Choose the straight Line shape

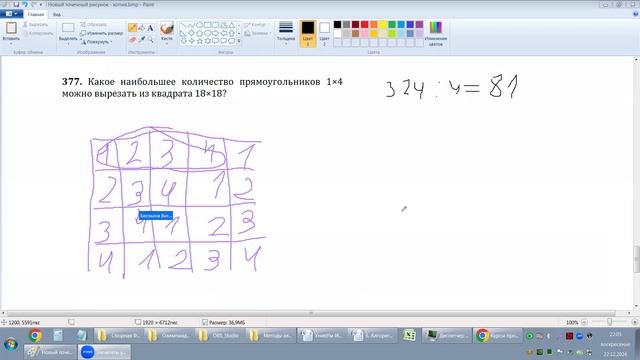[184, 25]
